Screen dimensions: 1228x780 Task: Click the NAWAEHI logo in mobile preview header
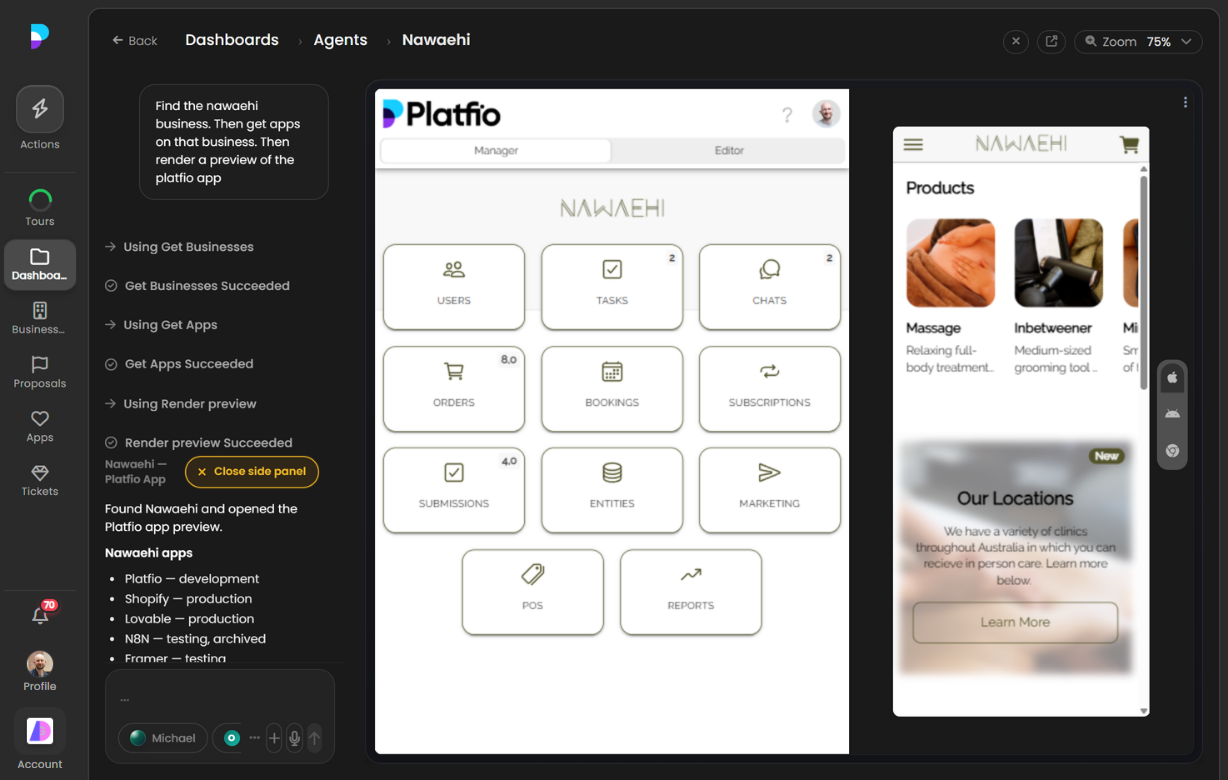click(x=1021, y=144)
